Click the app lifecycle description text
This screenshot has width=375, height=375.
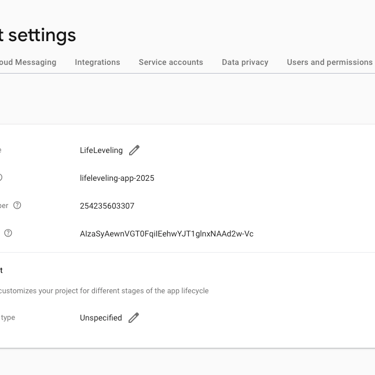[x=104, y=291]
